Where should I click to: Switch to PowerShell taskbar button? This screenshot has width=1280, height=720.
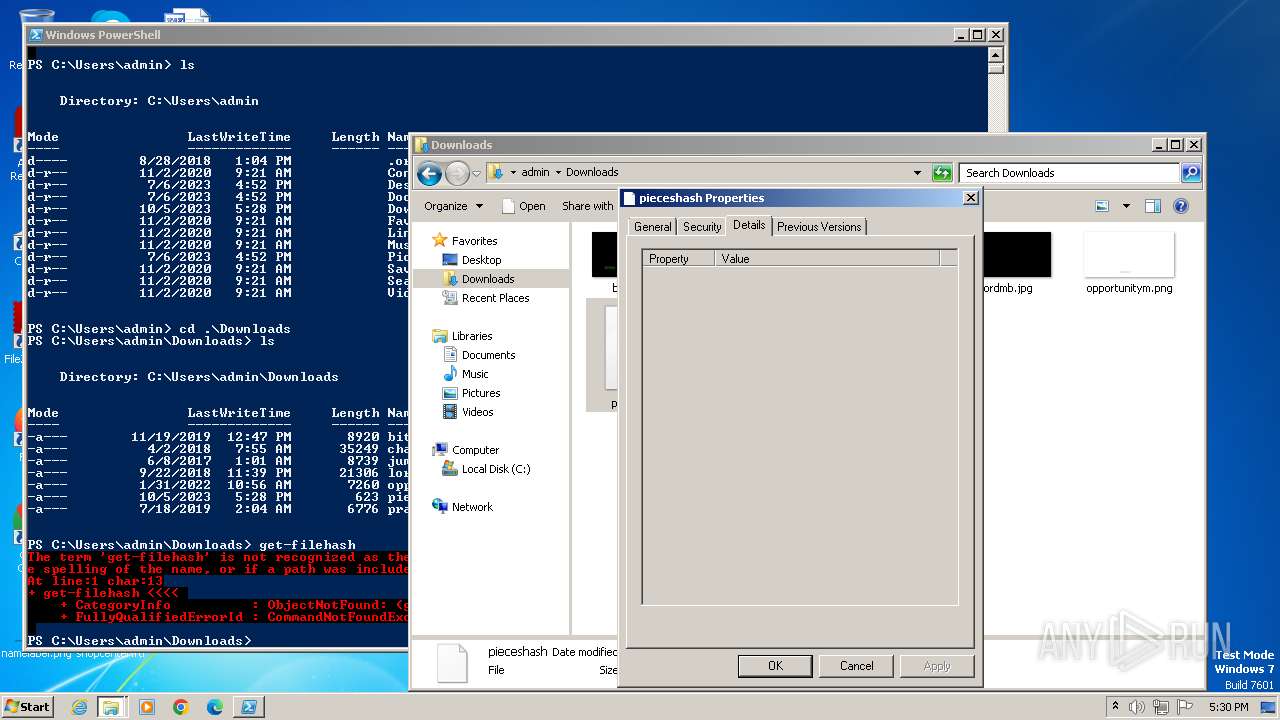(x=248, y=707)
